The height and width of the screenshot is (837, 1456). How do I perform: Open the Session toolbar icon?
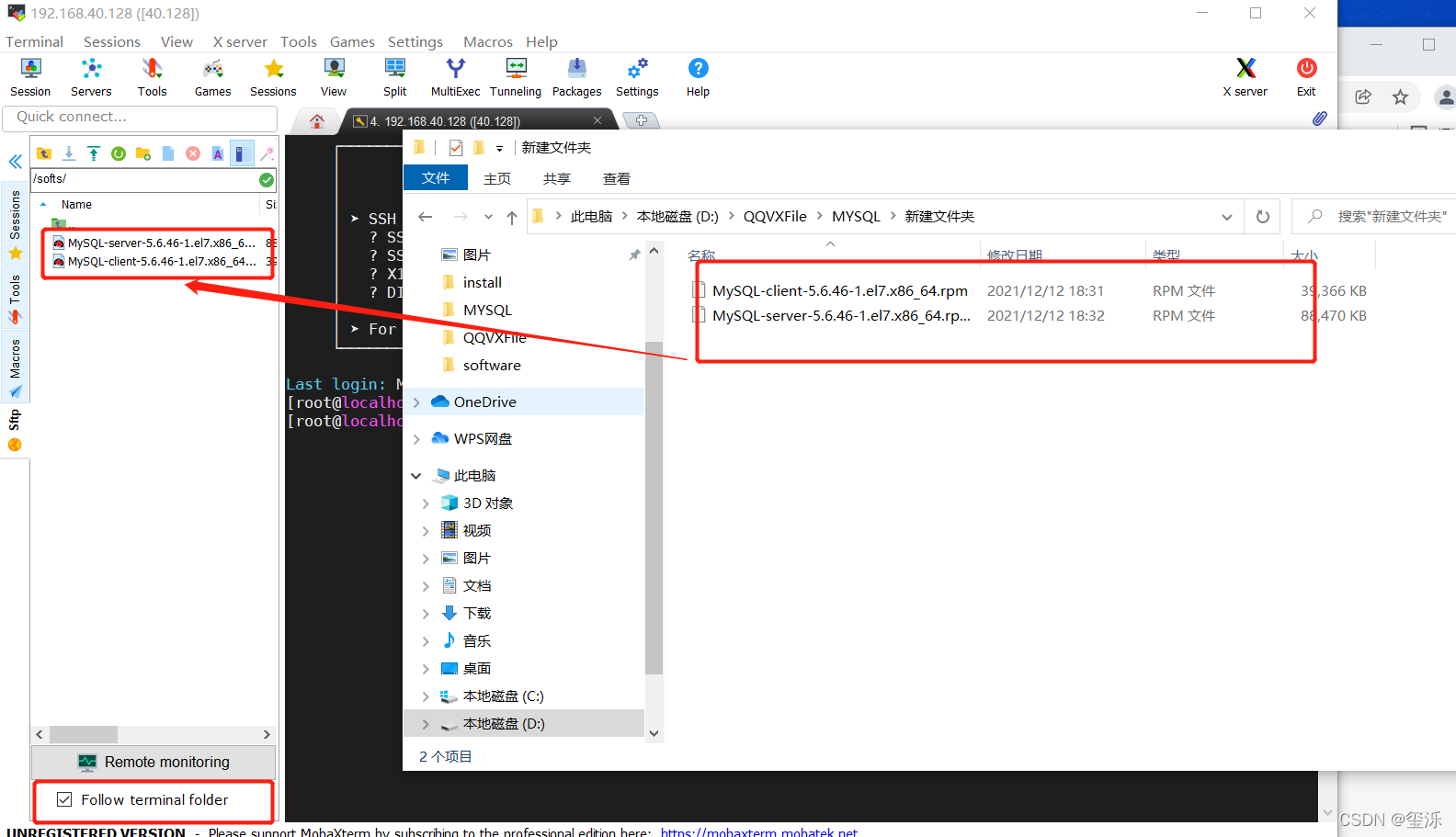(30, 77)
